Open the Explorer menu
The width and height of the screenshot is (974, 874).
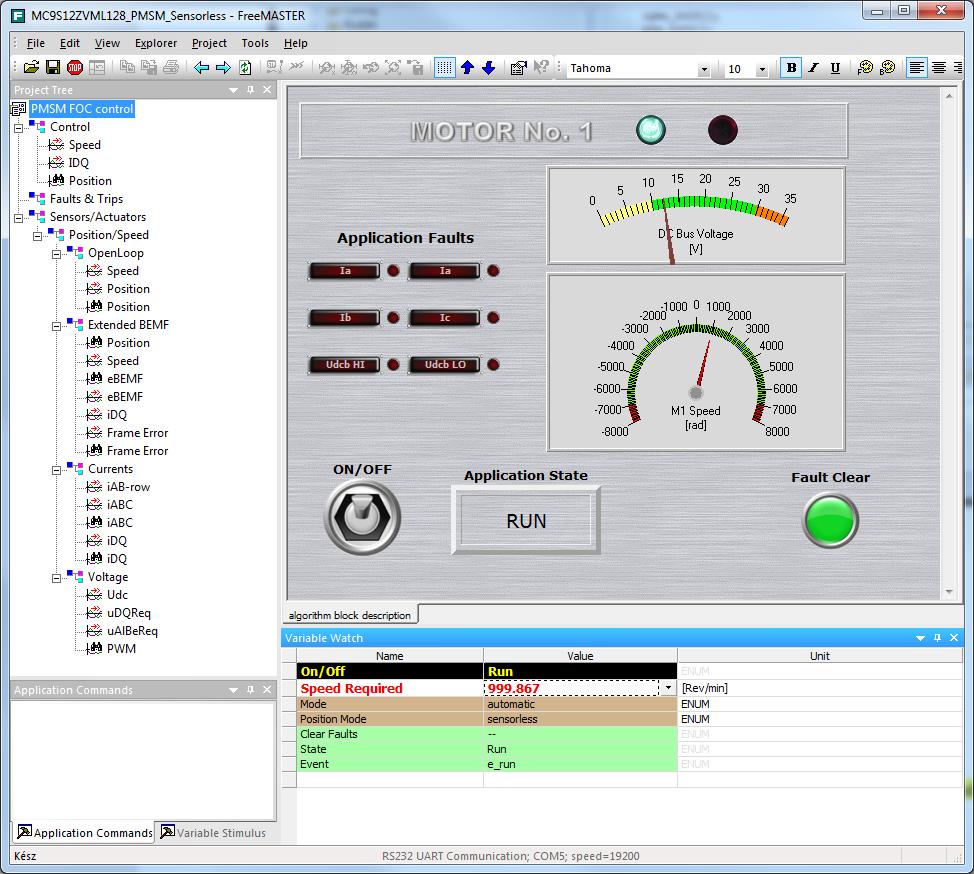tap(156, 43)
